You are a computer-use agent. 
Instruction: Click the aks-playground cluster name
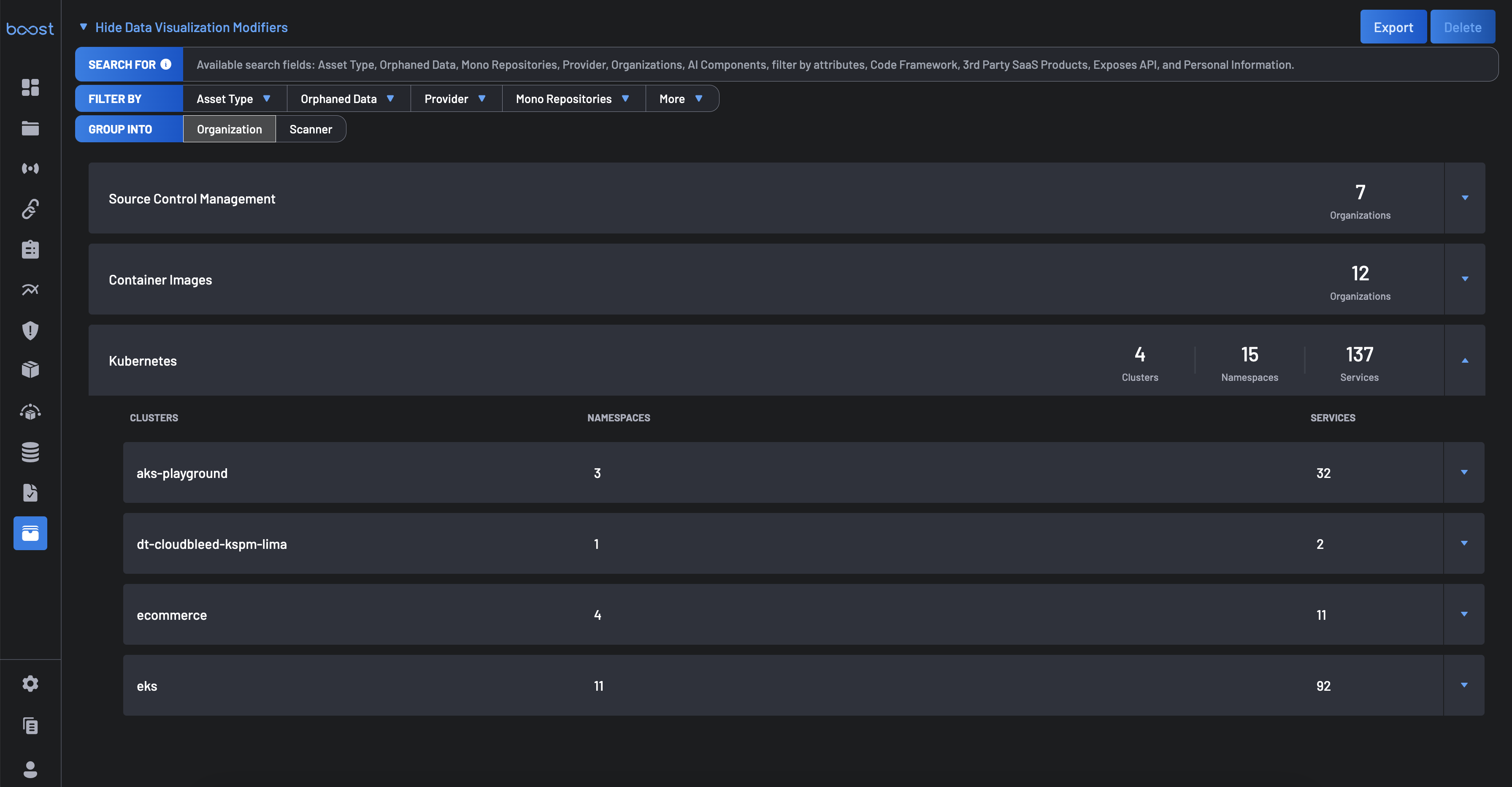(x=182, y=473)
